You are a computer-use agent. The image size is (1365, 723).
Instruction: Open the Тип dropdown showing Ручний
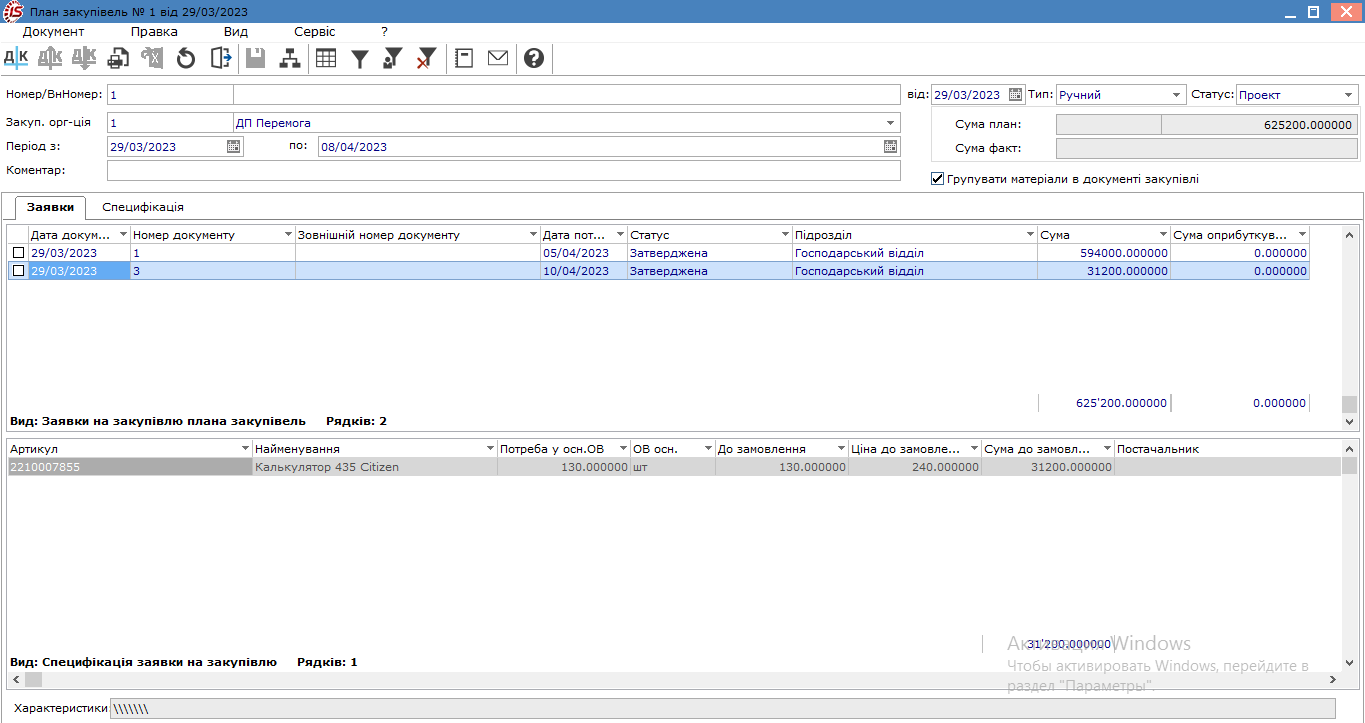click(x=1176, y=95)
